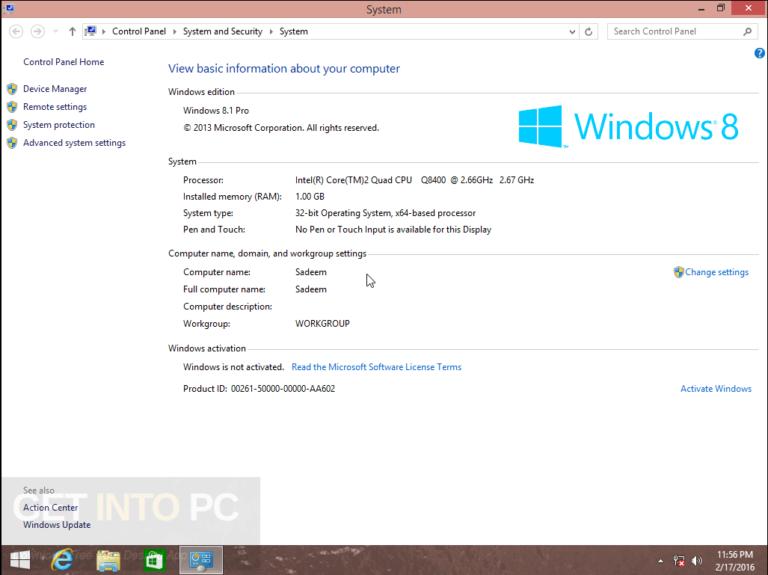Screen dimensions: 768x575
Task: Open File Explorer from taskbar
Action: tap(108, 560)
